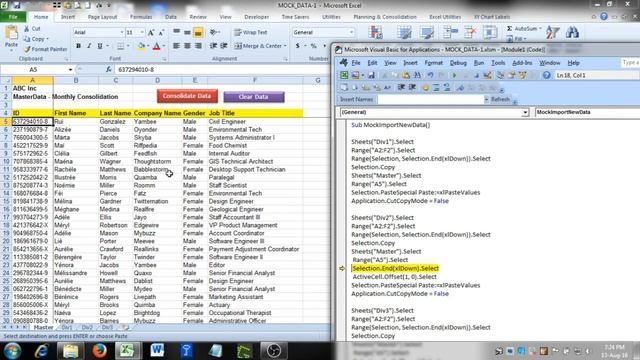This screenshot has width=640, height=360.
Task: Click the Find & Select binoculars icon
Action: [x=572, y=32]
